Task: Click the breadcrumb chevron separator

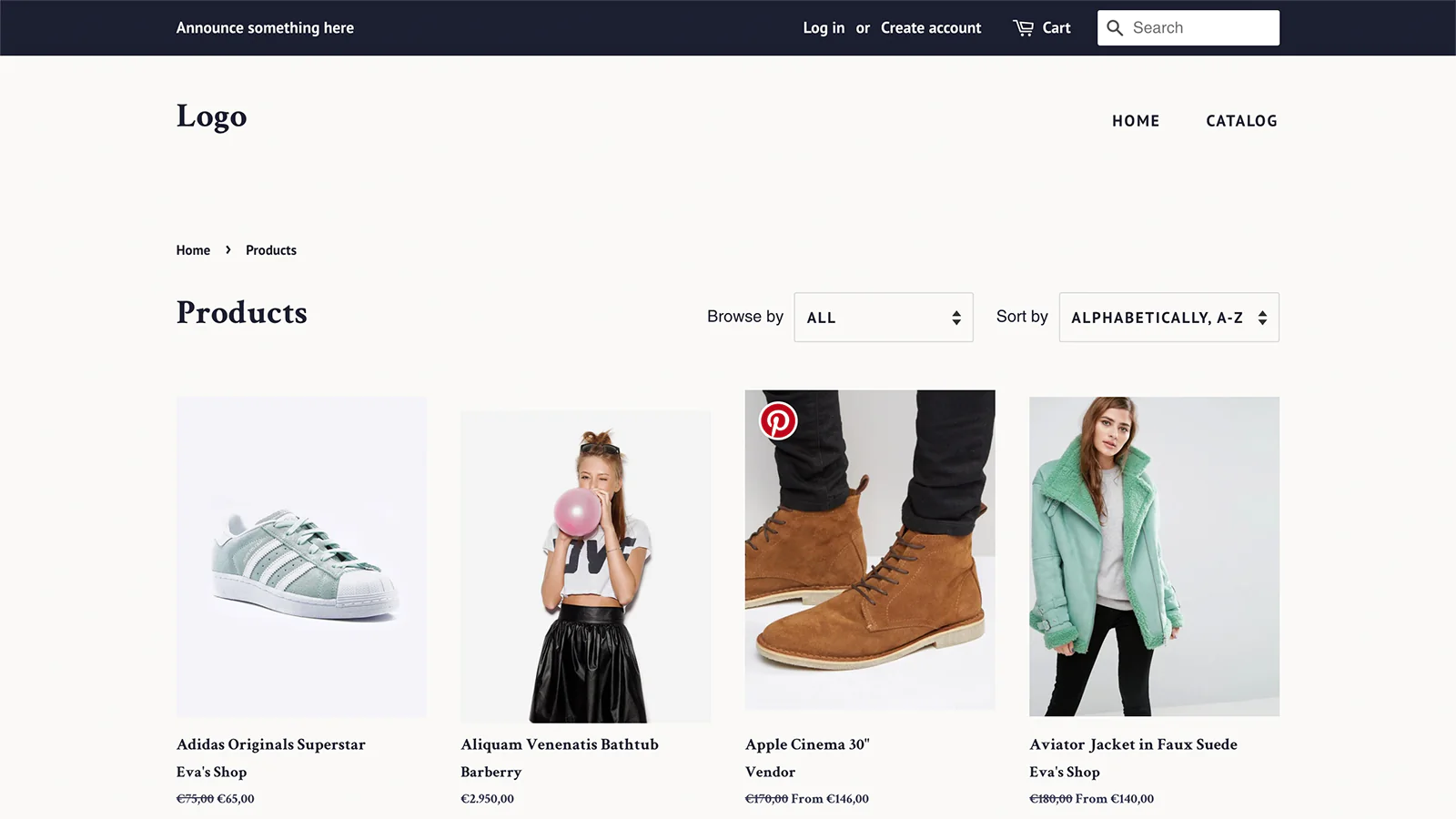Action: pos(227,249)
